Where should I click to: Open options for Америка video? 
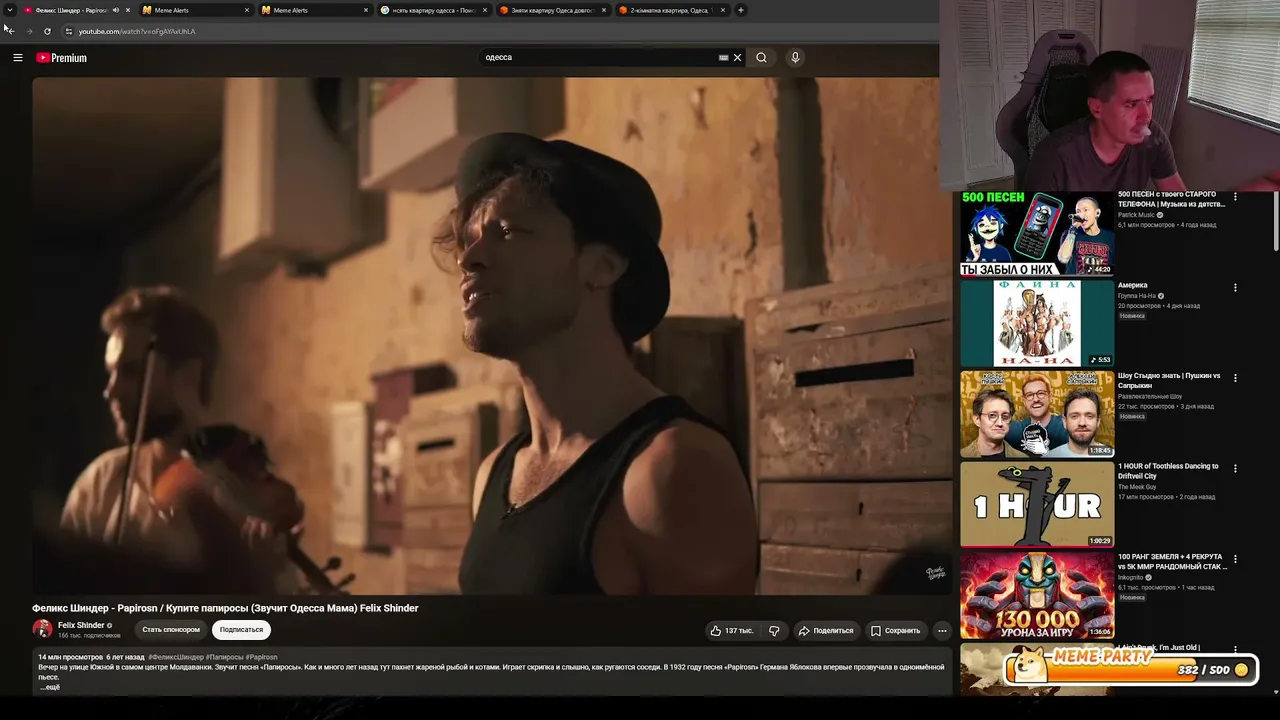(x=1235, y=288)
